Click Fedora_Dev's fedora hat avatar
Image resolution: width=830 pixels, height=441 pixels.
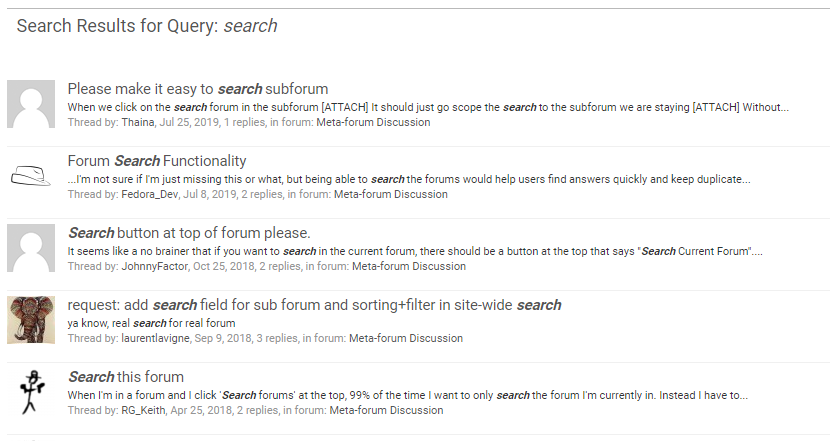coord(31,176)
